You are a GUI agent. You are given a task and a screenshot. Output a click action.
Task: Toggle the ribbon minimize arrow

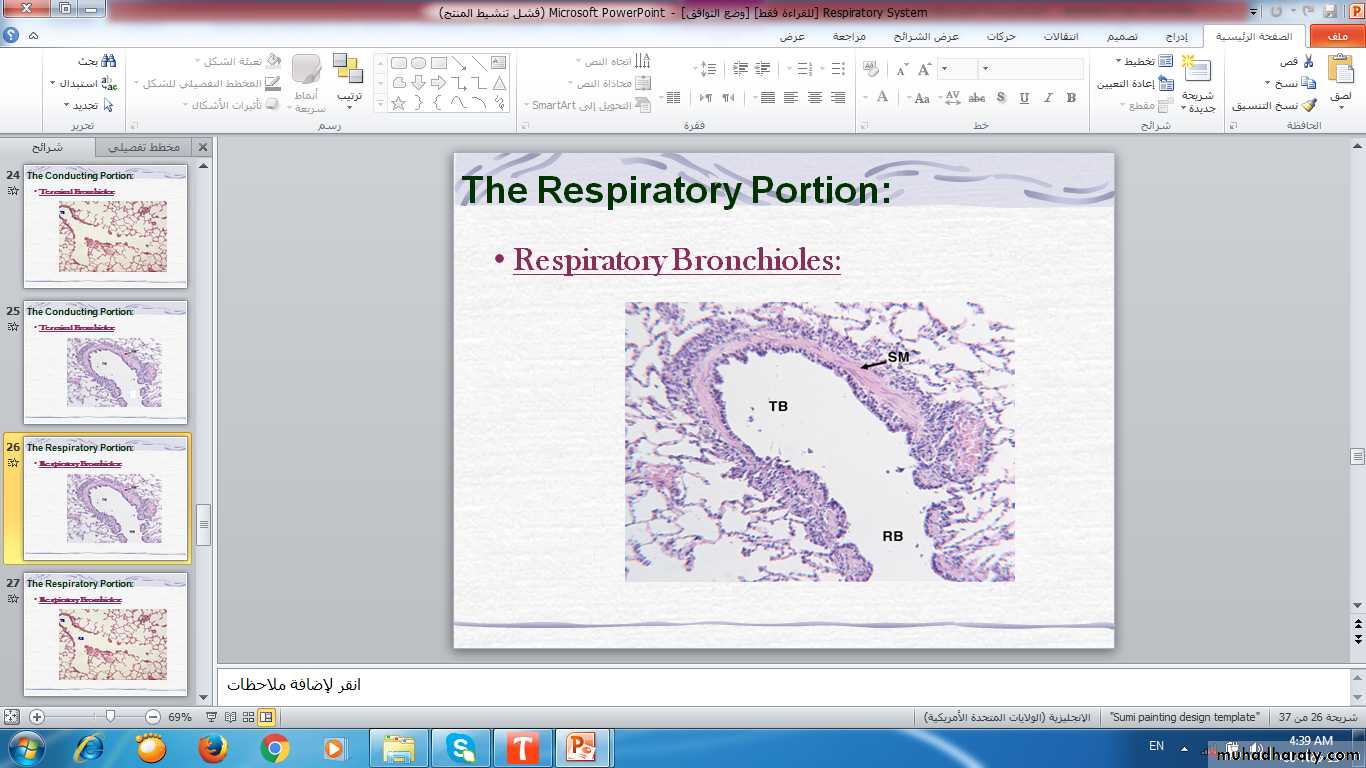pos(34,36)
